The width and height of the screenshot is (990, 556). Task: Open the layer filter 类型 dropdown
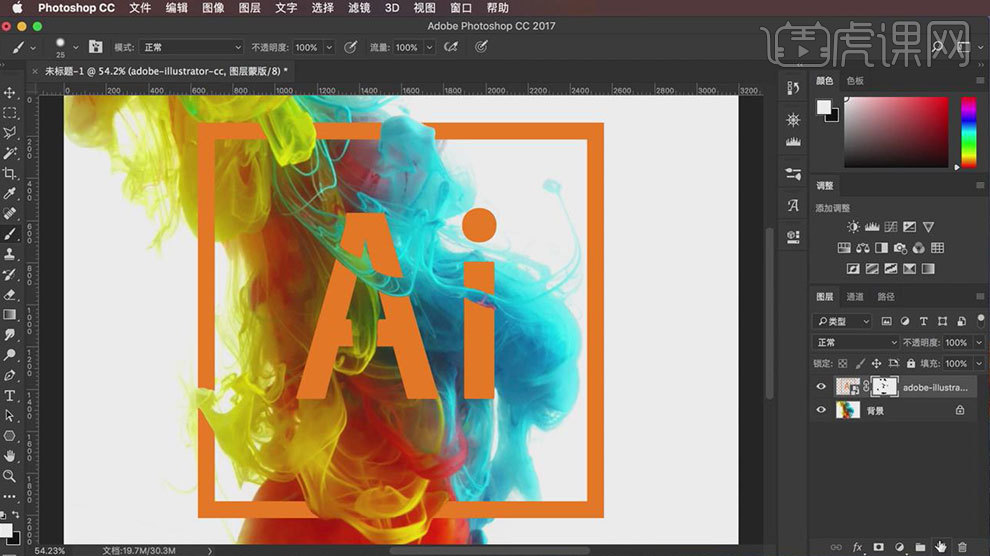(x=843, y=321)
